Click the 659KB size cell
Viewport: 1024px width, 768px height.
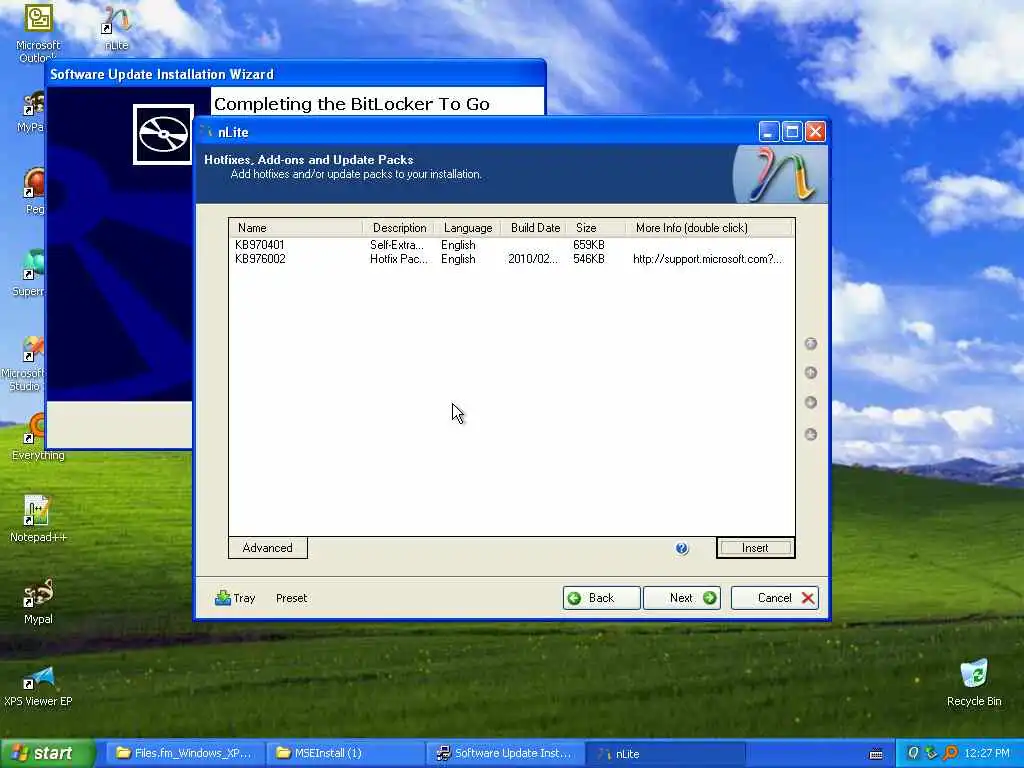pyautogui.click(x=588, y=245)
